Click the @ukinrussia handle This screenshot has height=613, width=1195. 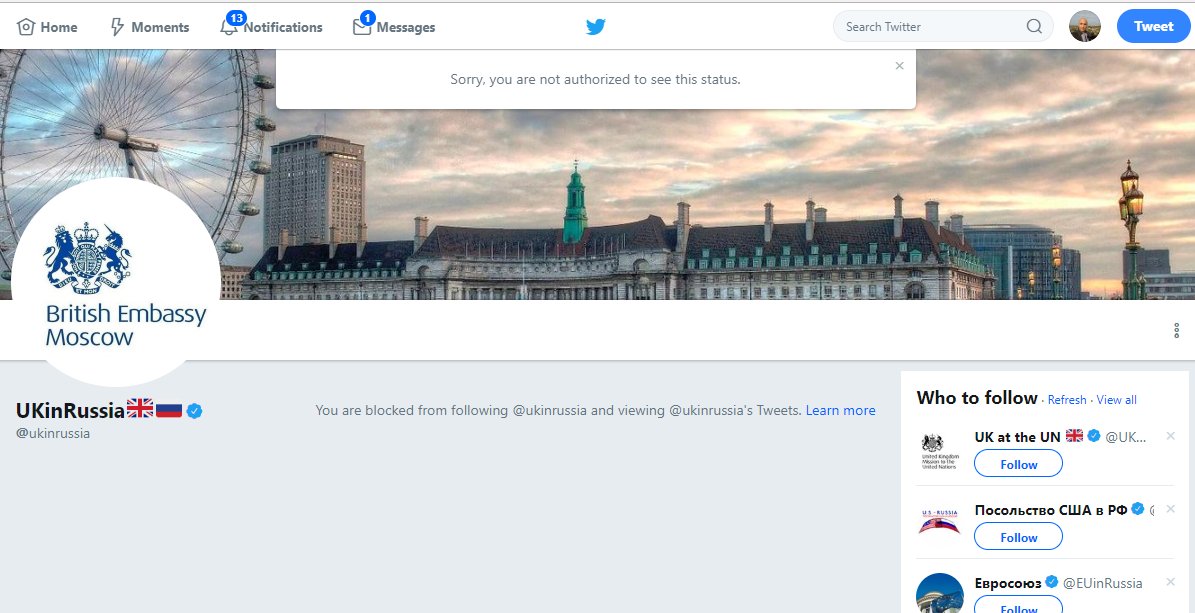(53, 433)
